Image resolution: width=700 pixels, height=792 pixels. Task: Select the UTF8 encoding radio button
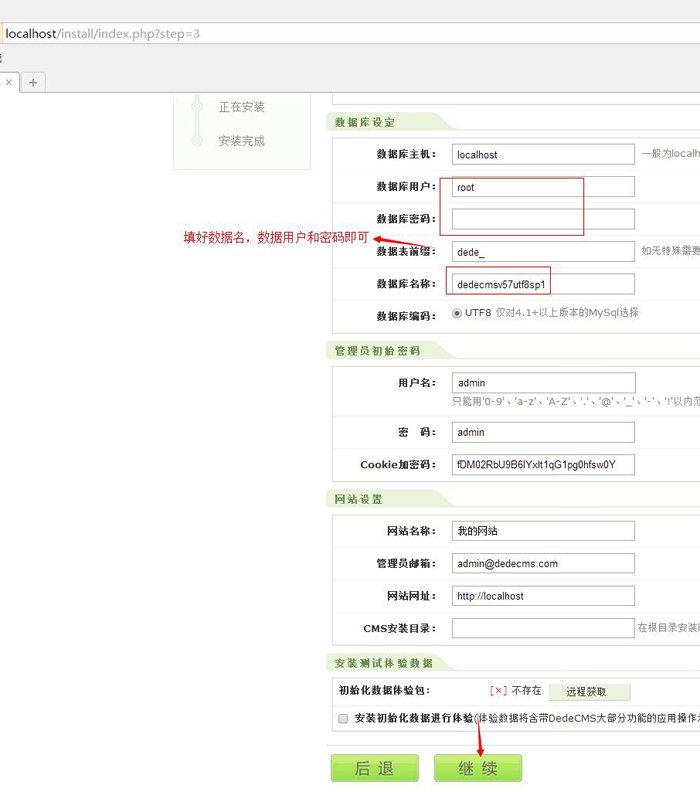point(457,313)
